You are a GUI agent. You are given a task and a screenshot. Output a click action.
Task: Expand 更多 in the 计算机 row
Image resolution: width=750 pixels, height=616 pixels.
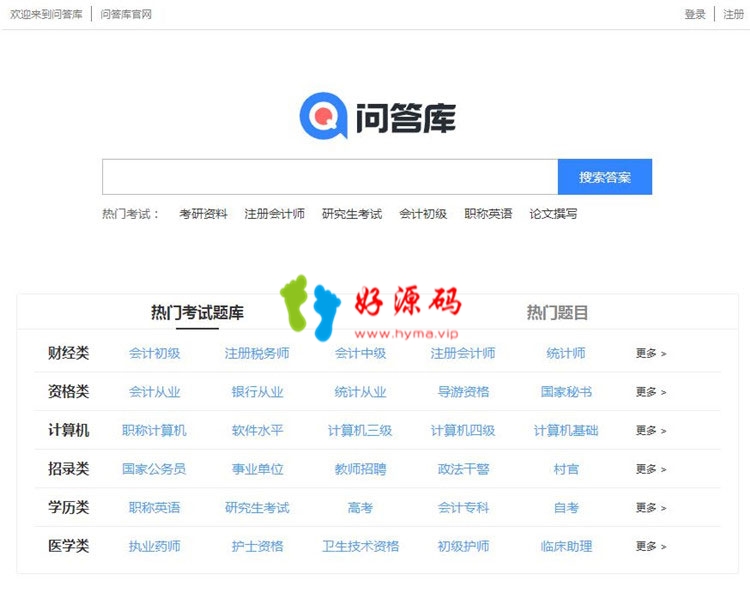coord(651,430)
